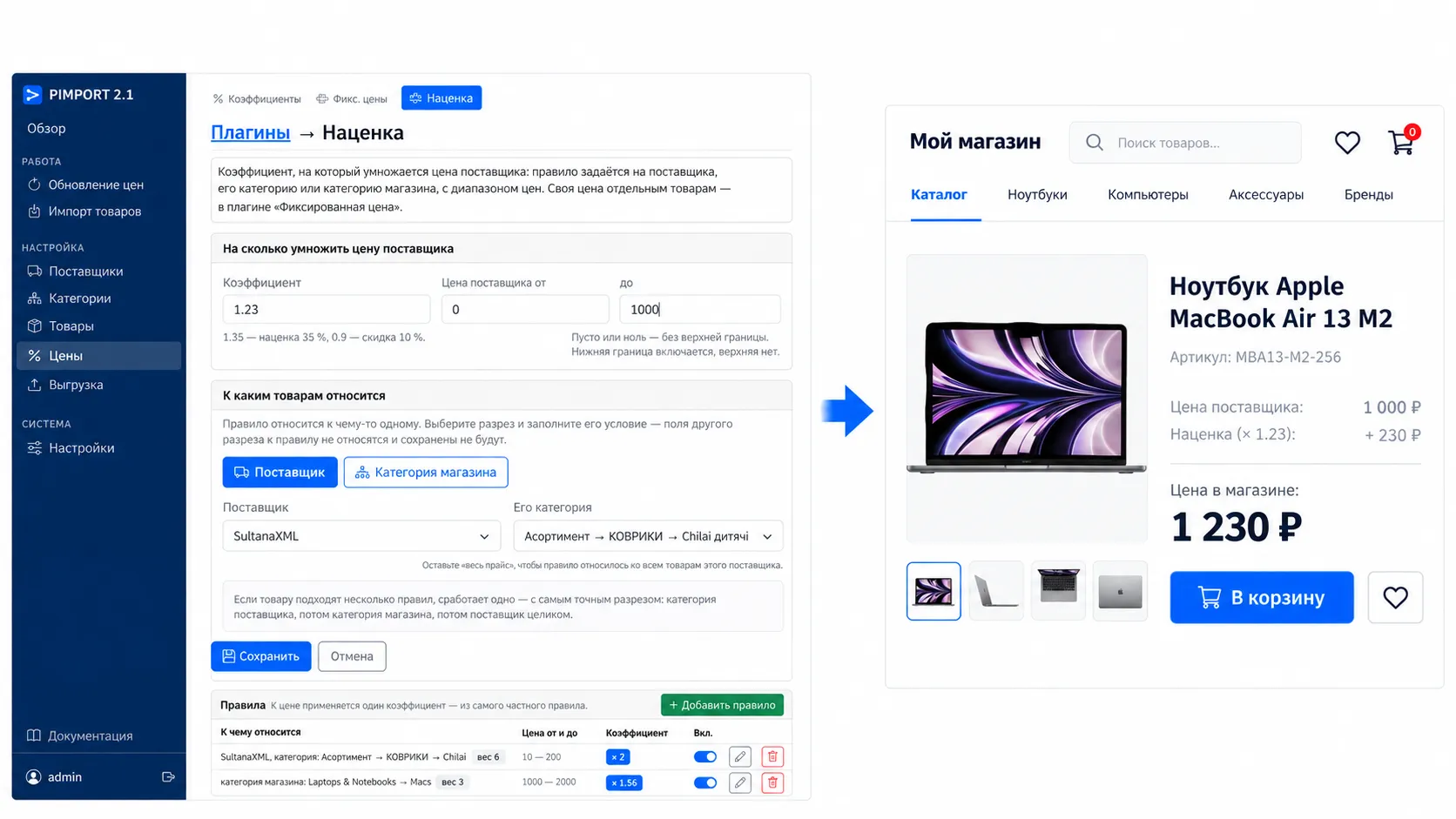Click the Мой магазин store title
1456x819 pixels.
[x=975, y=142]
